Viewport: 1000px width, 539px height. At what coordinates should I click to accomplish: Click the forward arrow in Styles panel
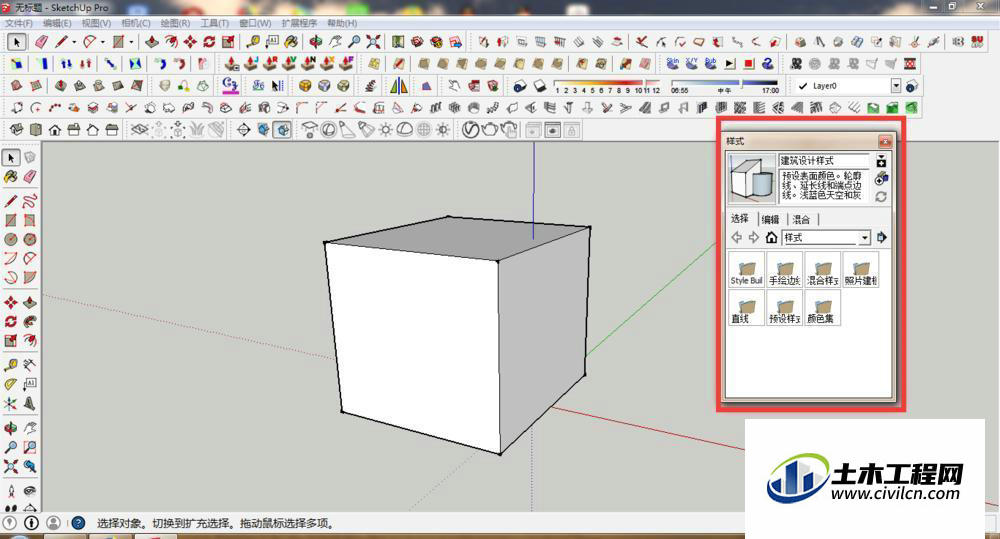pyautogui.click(x=754, y=237)
